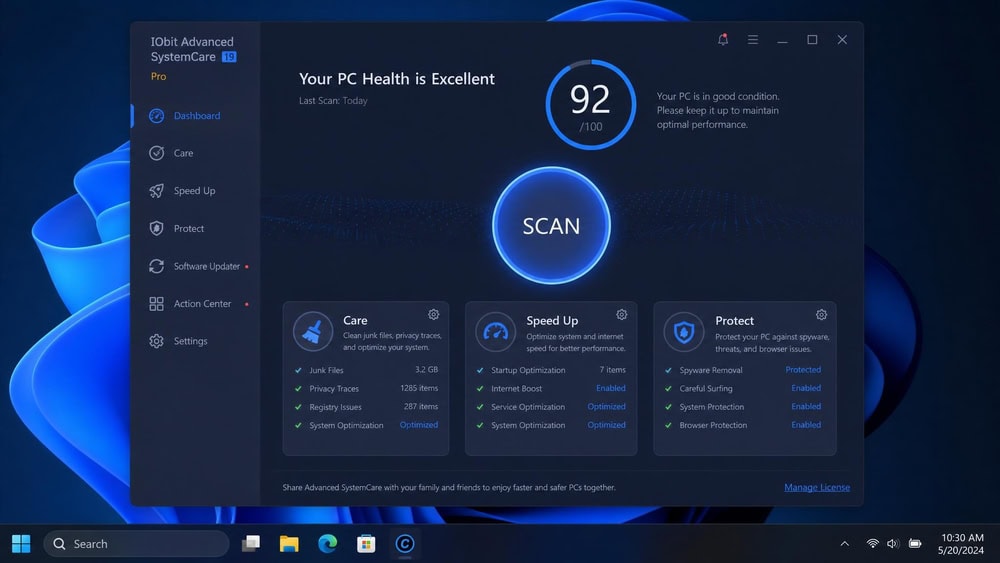1000x563 pixels.
Task: Open Action Center label
Action: coord(202,303)
